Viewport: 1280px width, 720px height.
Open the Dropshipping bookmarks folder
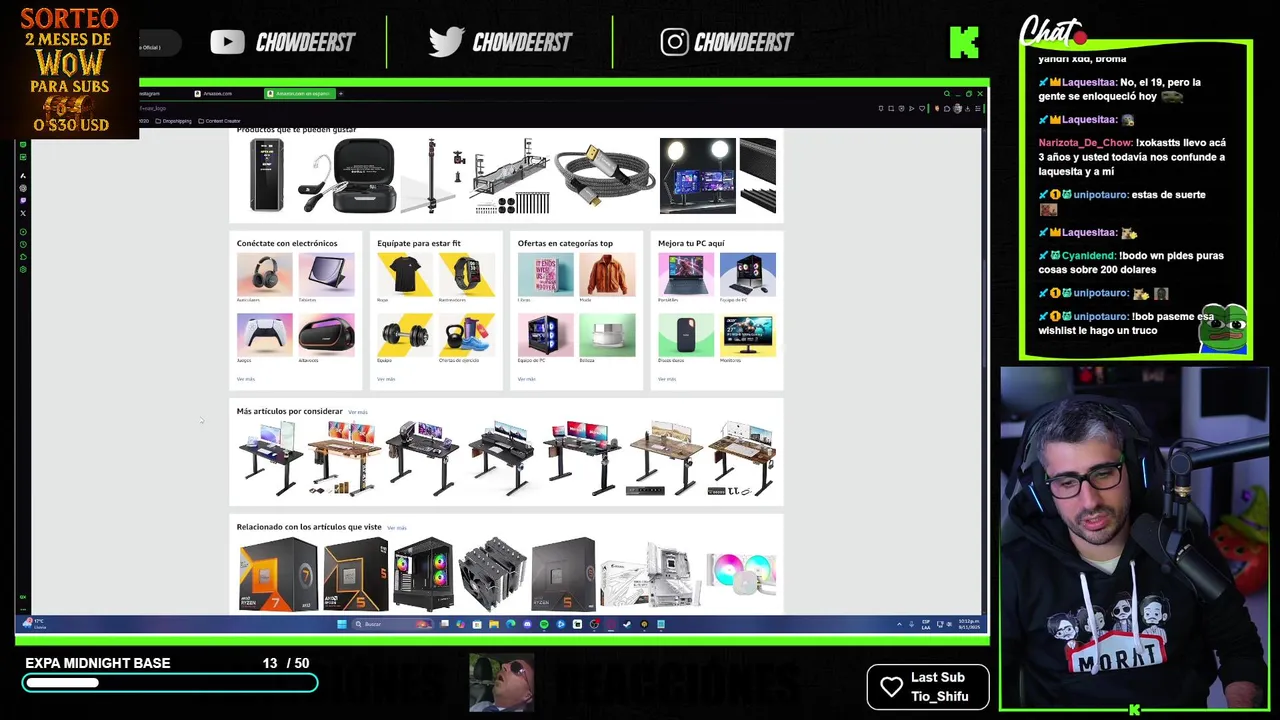[x=174, y=121]
